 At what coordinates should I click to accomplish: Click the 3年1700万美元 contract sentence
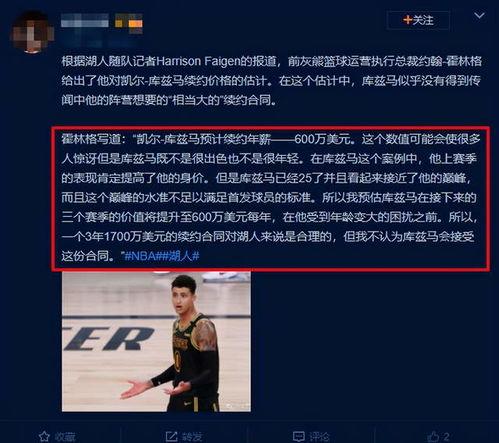(197, 237)
